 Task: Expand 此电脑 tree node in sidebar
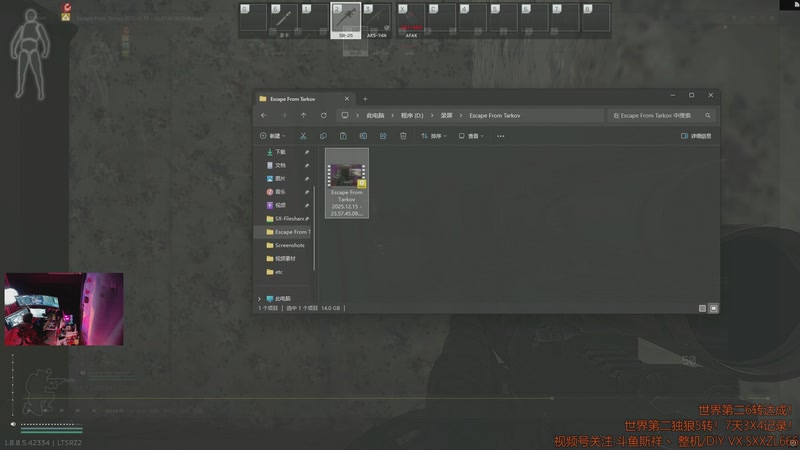[259, 298]
